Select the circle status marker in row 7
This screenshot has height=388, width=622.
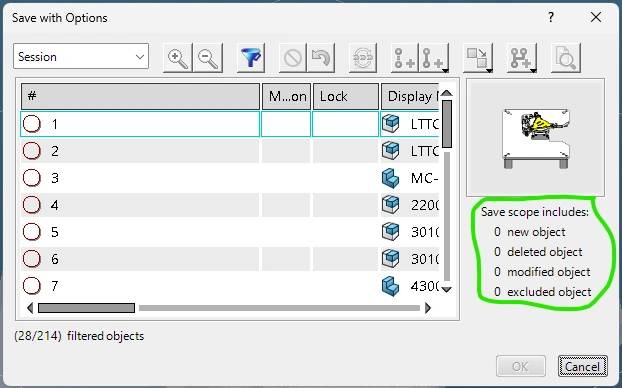point(32,286)
